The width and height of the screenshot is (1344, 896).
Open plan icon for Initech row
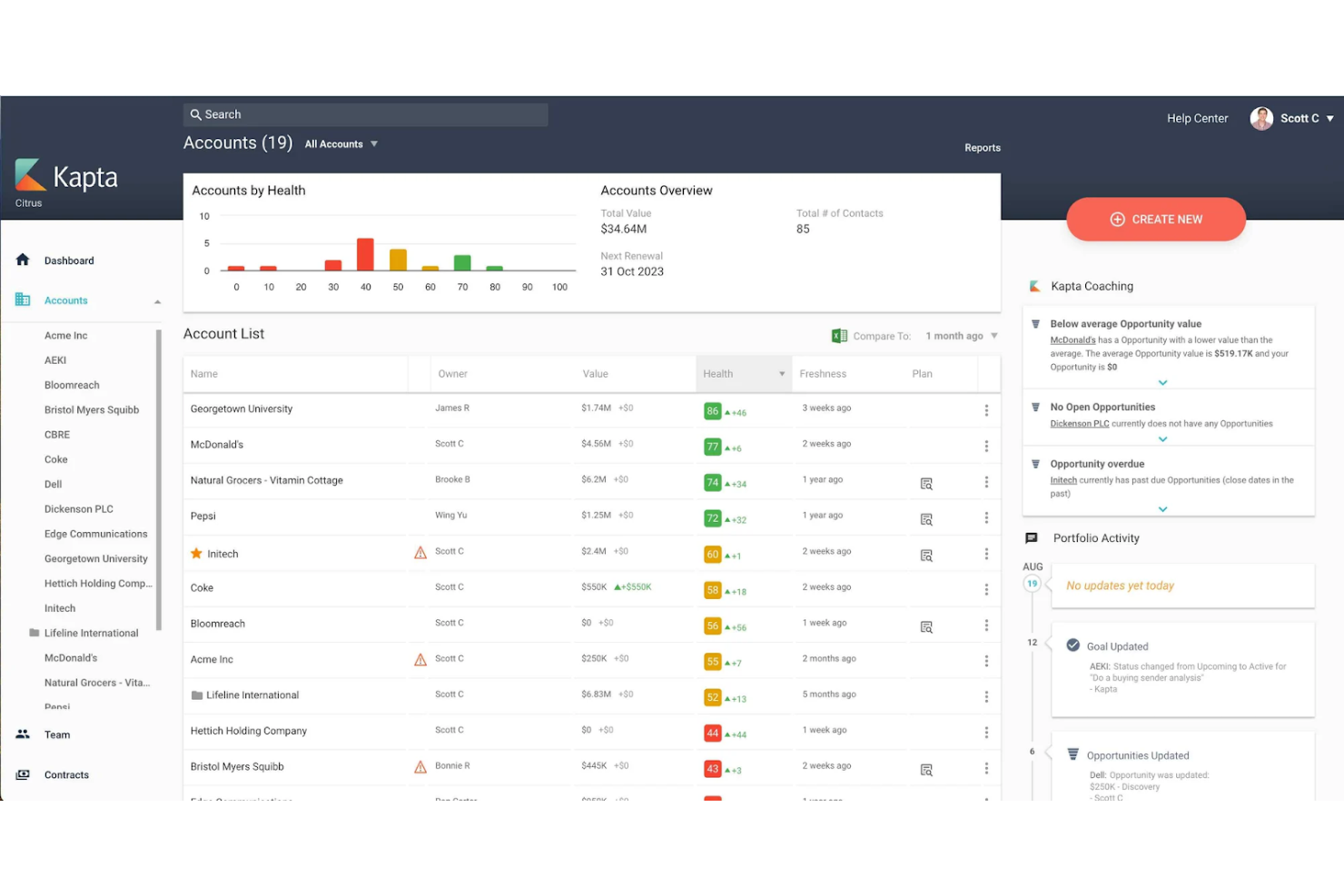tap(926, 556)
